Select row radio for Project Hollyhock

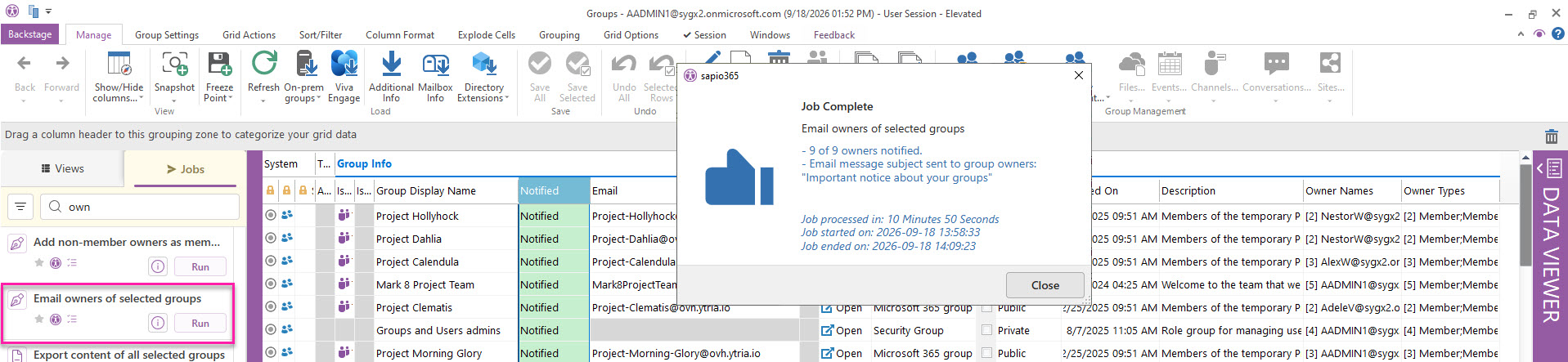point(270,215)
